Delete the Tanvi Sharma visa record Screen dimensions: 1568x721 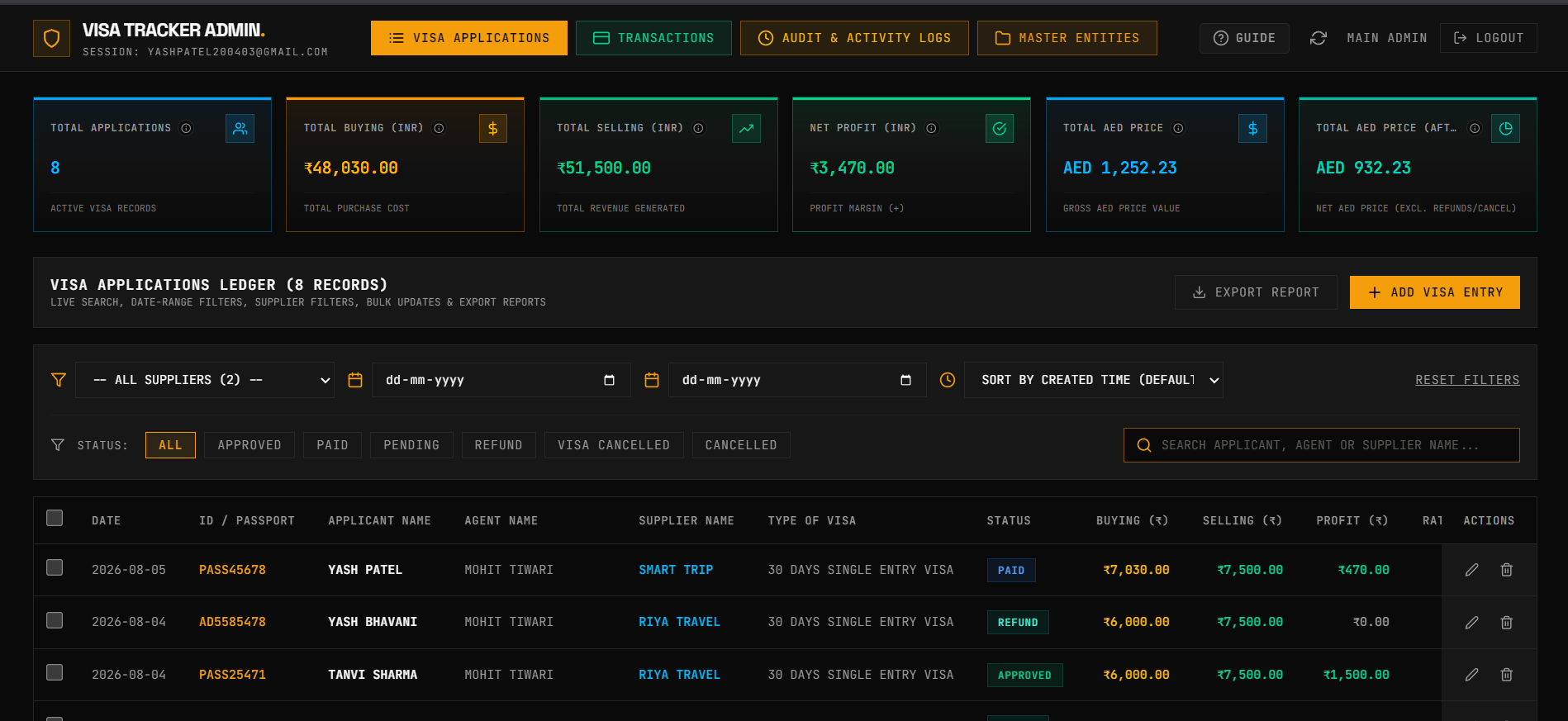tap(1506, 675)
